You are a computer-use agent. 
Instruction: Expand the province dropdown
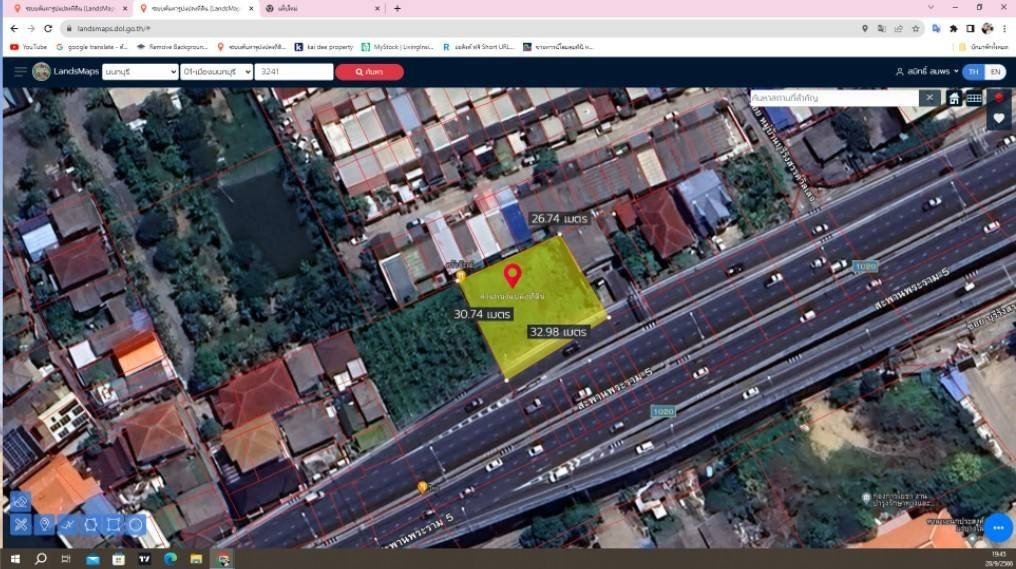140,72
